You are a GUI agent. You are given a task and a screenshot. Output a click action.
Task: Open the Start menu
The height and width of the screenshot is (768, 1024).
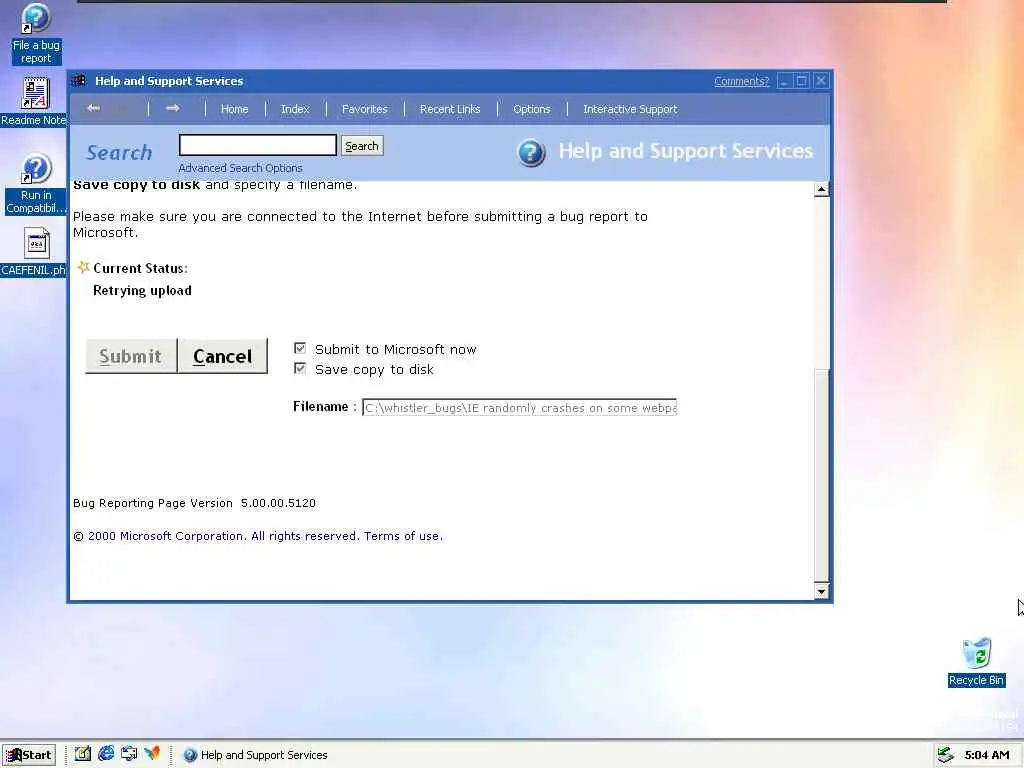tap(29, 755)
